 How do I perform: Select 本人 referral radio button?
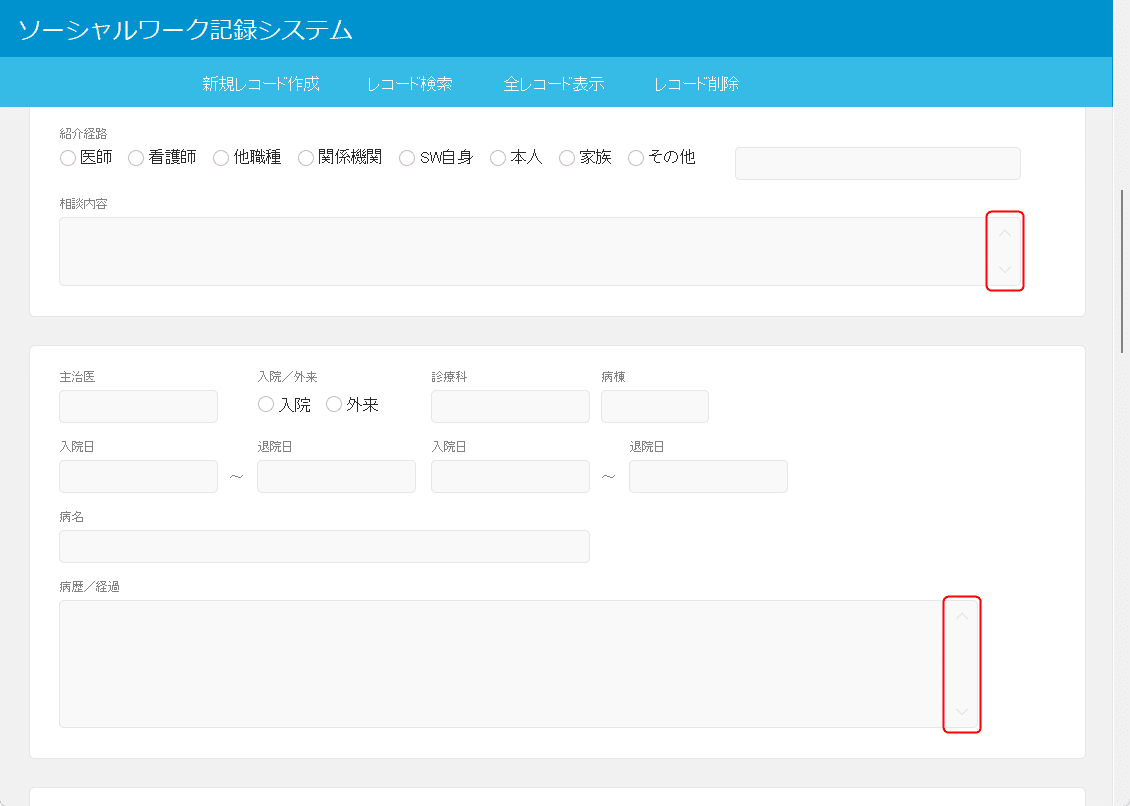point(498,158)
